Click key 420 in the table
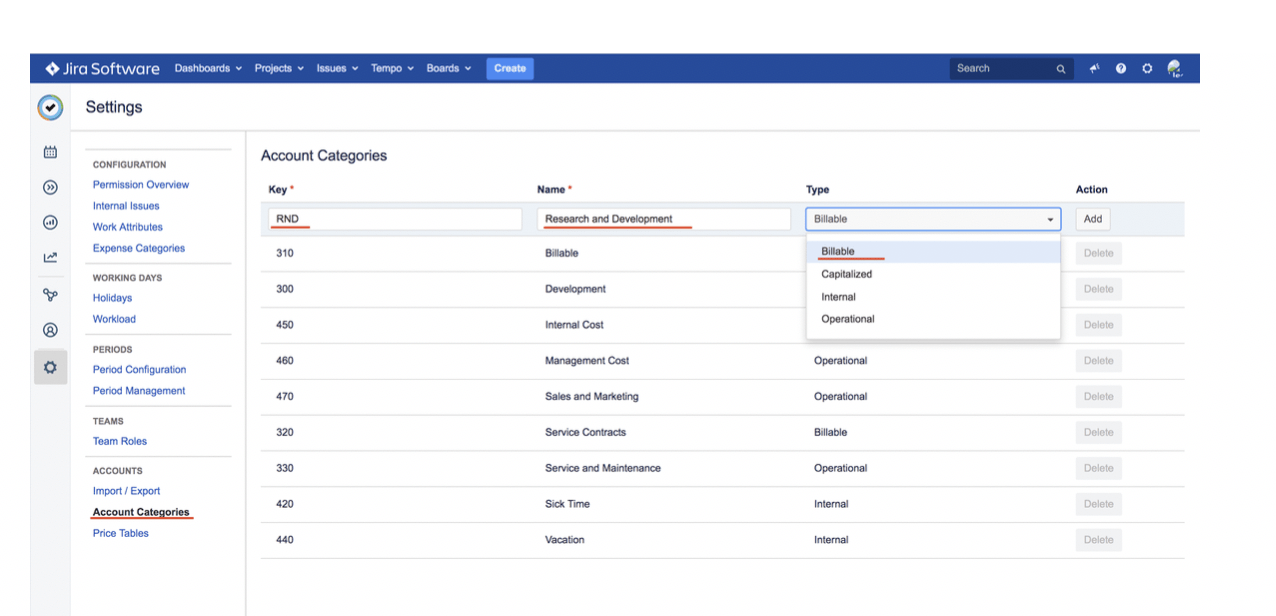 pos(285,504)
